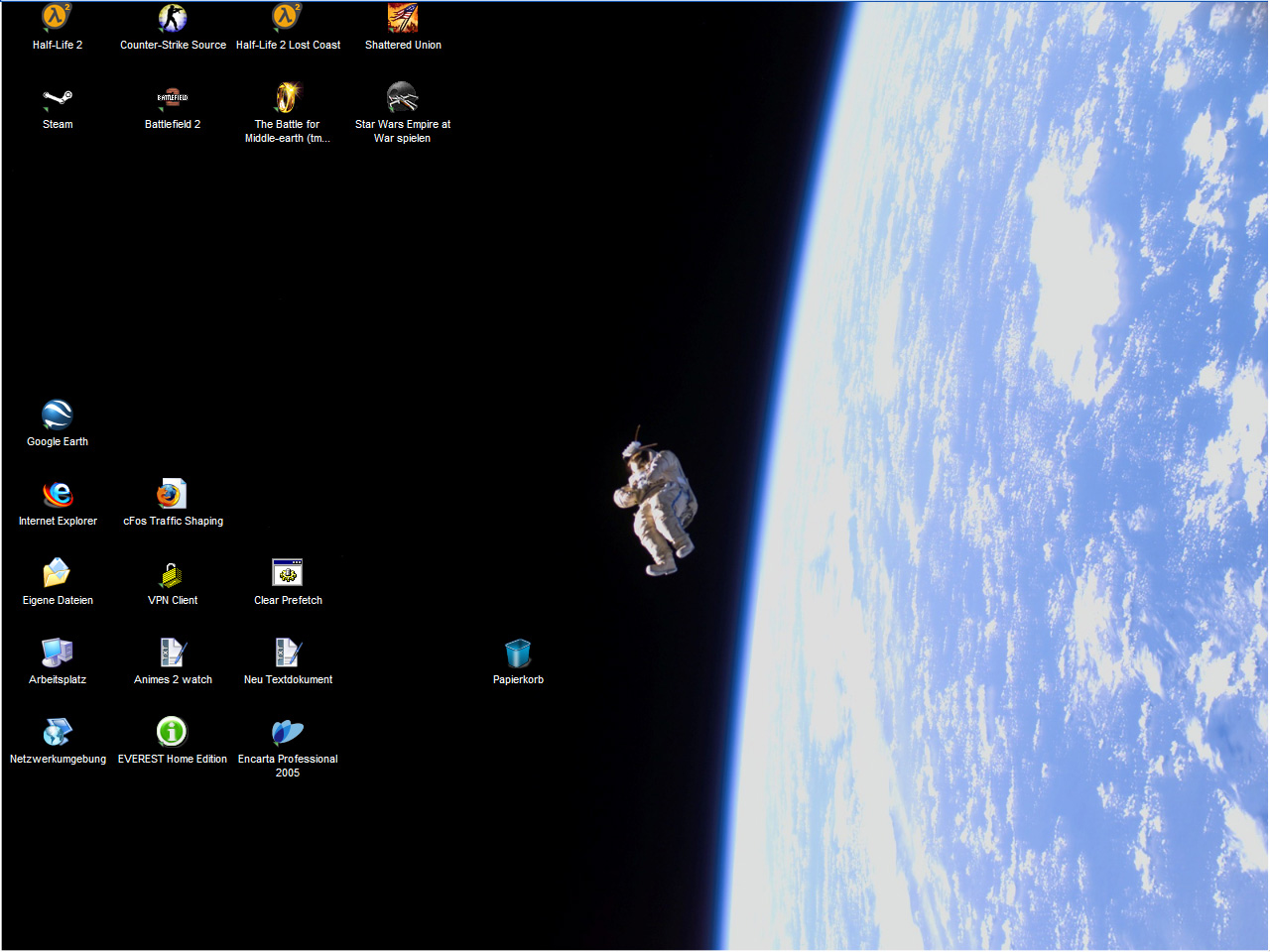Click the Clear Prefetch shortcut
Viewport: 1270px width, 952px height.
(288, 573)
